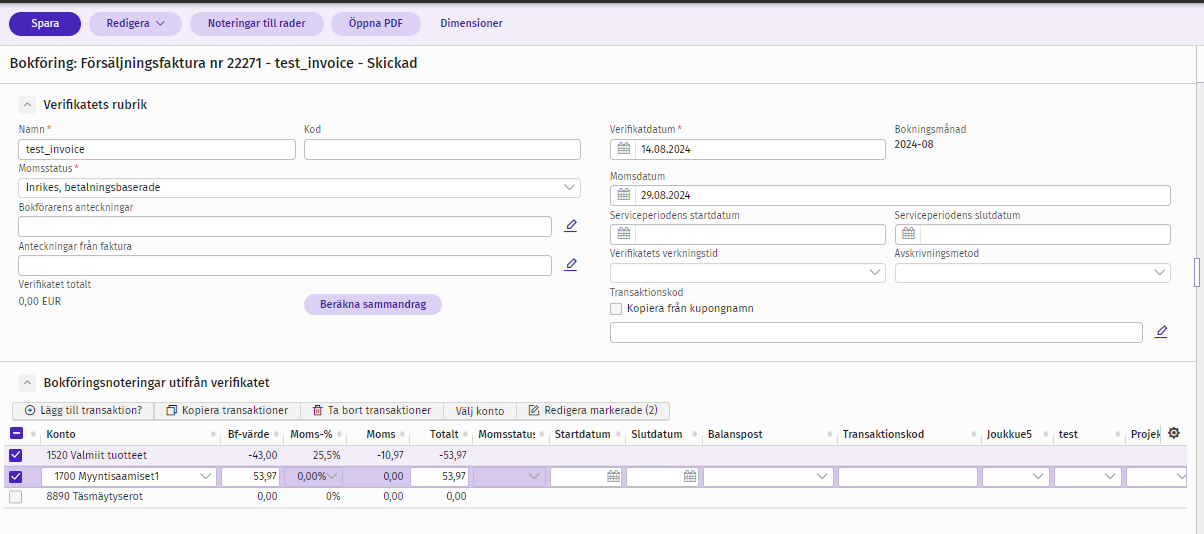The width and height of the screenshot is (1204, 534).
Task: Sort by Moms-% column arrows
Action: [x=340, y=435]
